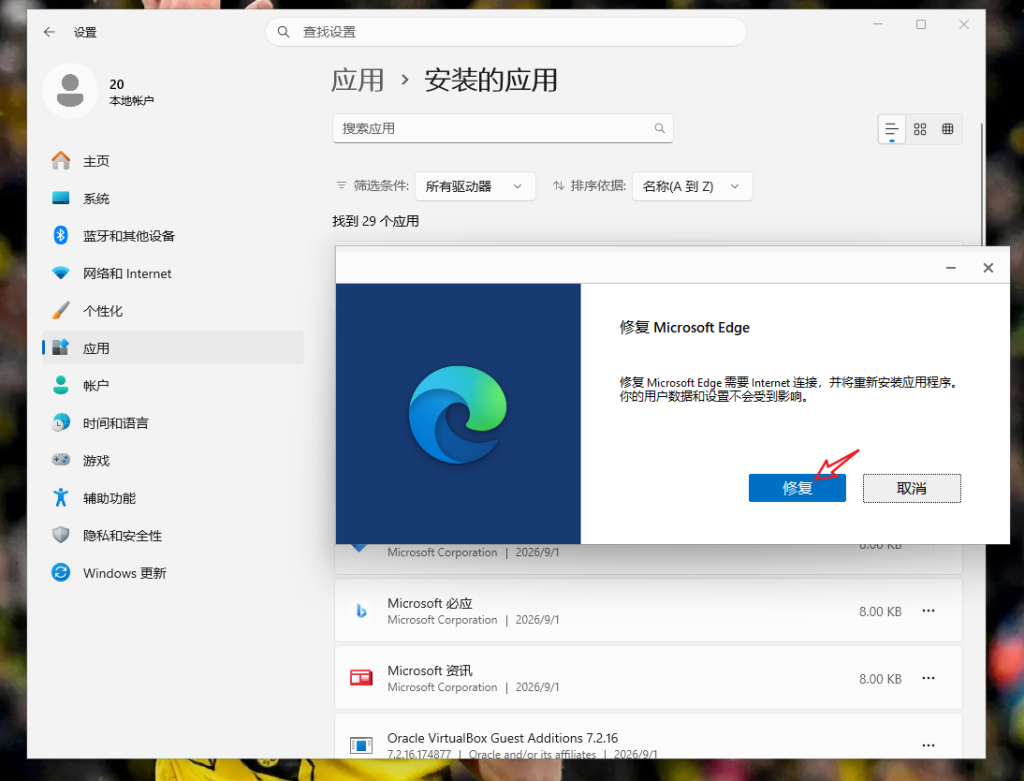
Task: Minimize the Edge repair dialog
Action: pos(951,268)
